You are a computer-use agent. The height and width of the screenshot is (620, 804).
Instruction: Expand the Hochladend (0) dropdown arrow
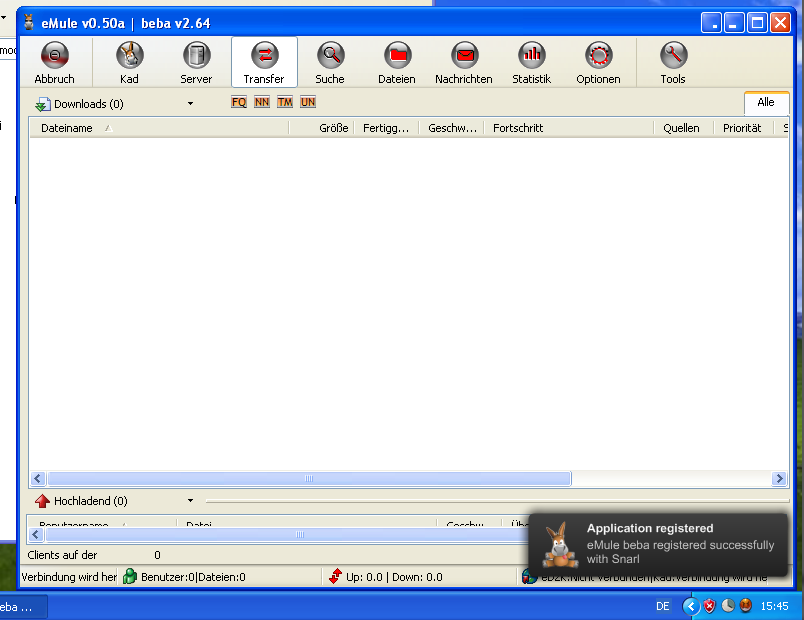coord(190,501)
